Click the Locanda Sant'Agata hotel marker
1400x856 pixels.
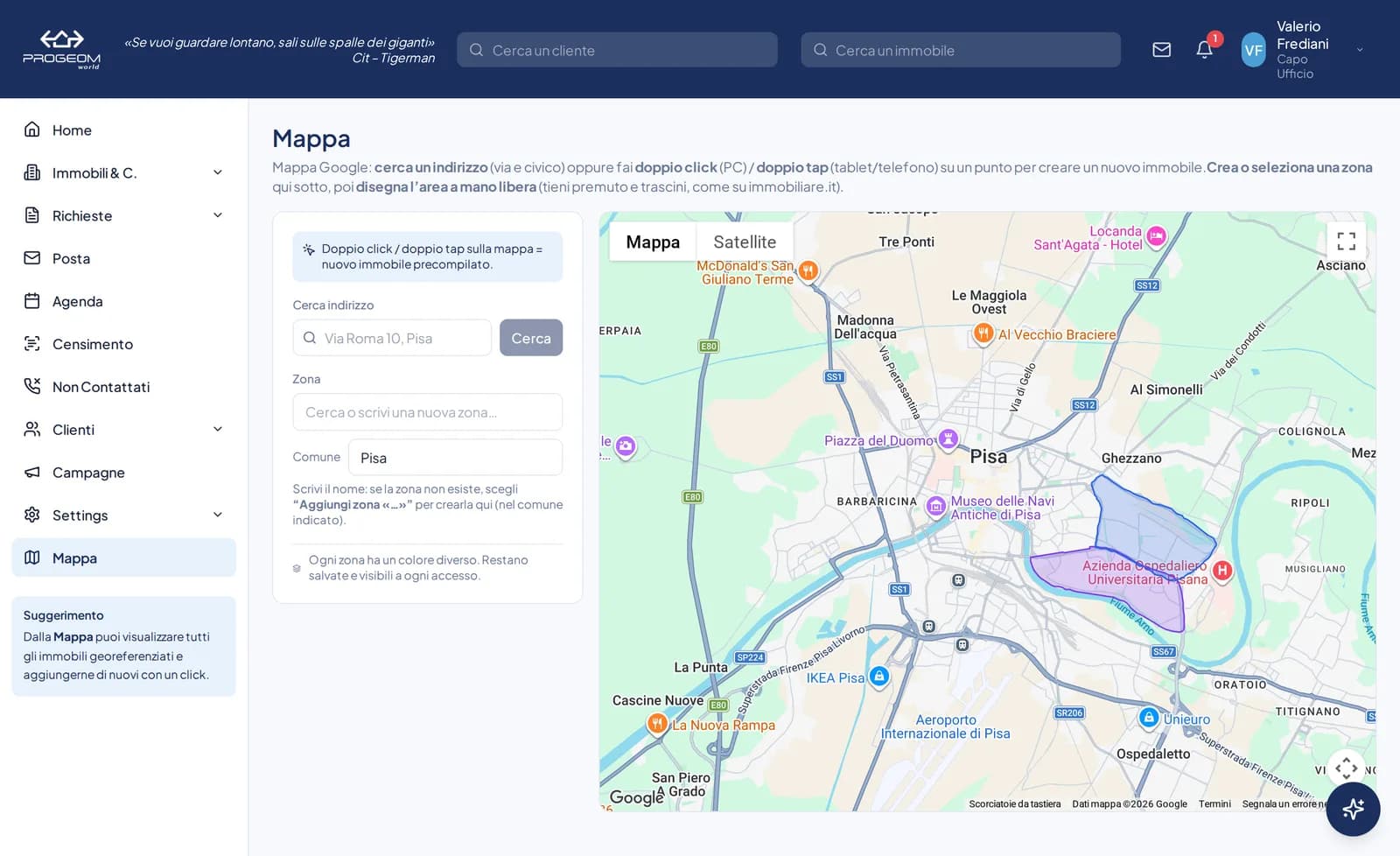click(x=1156, y=235)
